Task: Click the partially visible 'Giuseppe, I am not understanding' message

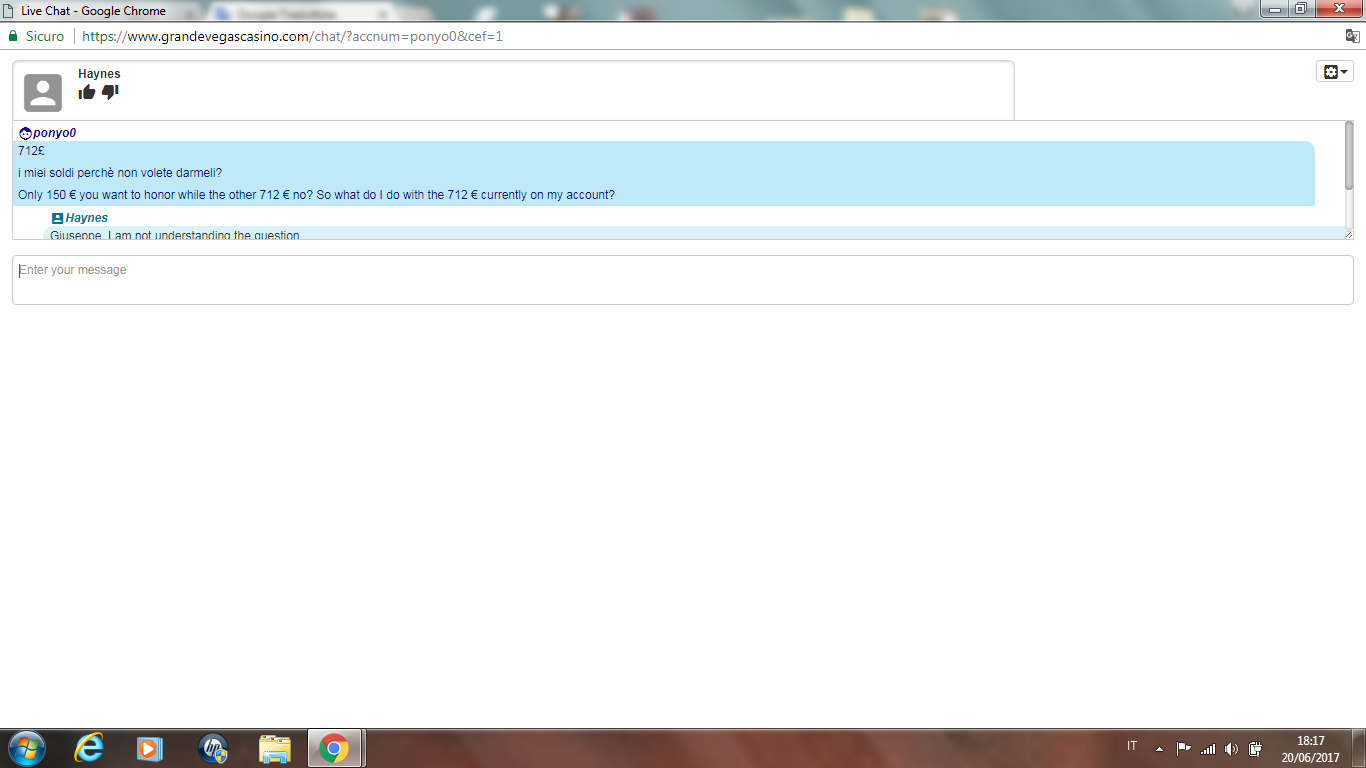Action: (175, 235)
